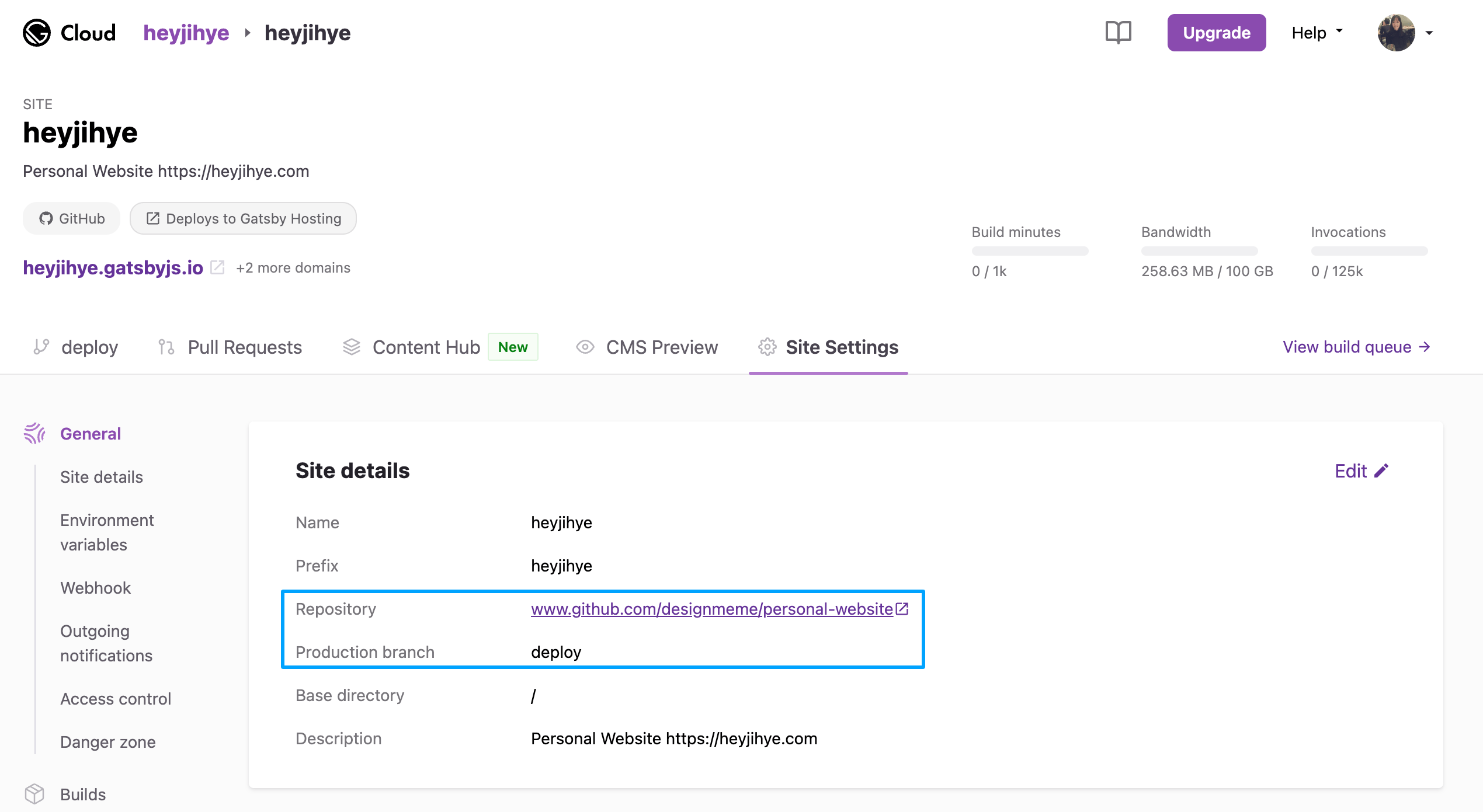Image resolution: width=1483 pixels, height=812 pixels.
Task: Select the Site Settings tab
Action: (x=828, y=347)
